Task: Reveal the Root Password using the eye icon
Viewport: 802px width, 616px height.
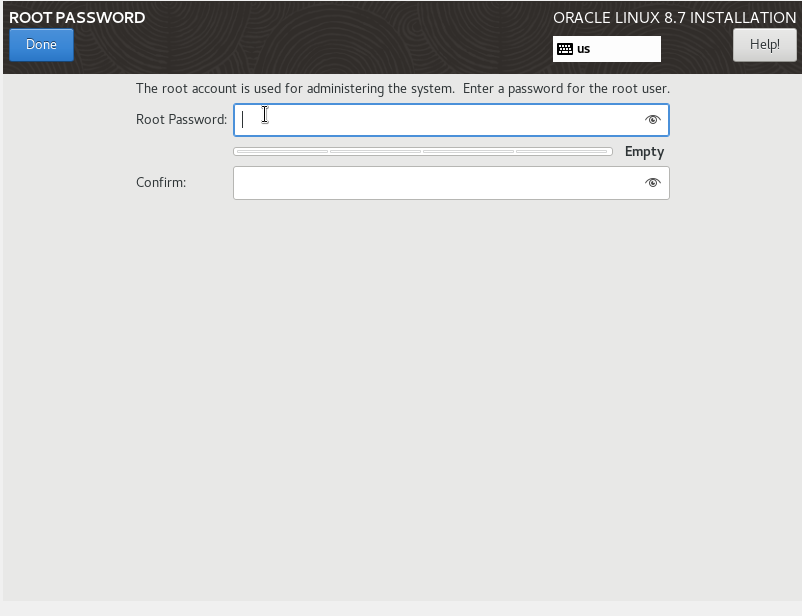Action: tap(652, 120)
